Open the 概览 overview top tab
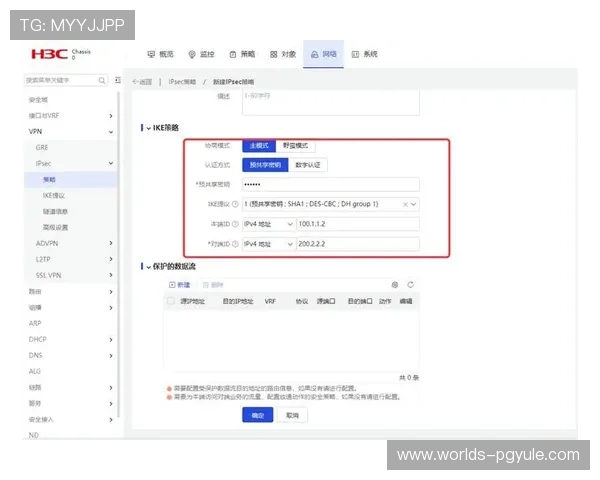 pyautogui.click(x=161, y=54)
